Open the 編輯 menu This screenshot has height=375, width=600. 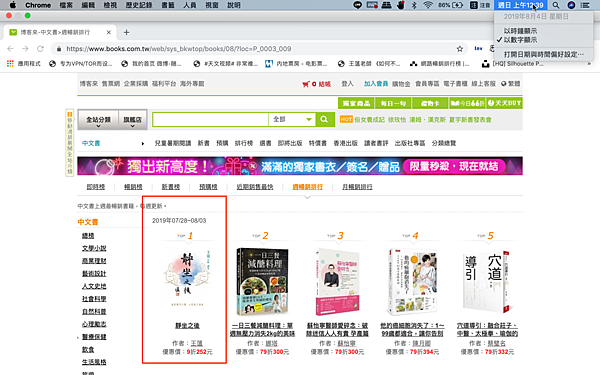[x=88, y=5]
